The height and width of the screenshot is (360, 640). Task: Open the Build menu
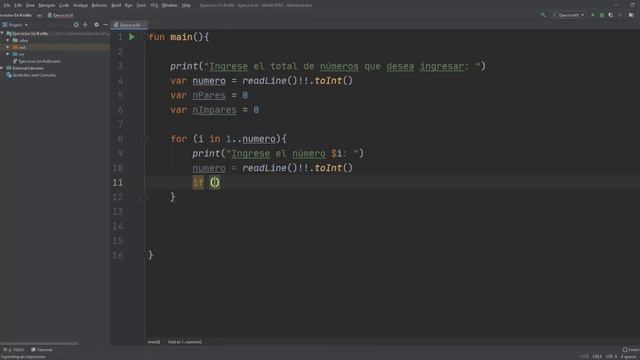pos(116,5)
